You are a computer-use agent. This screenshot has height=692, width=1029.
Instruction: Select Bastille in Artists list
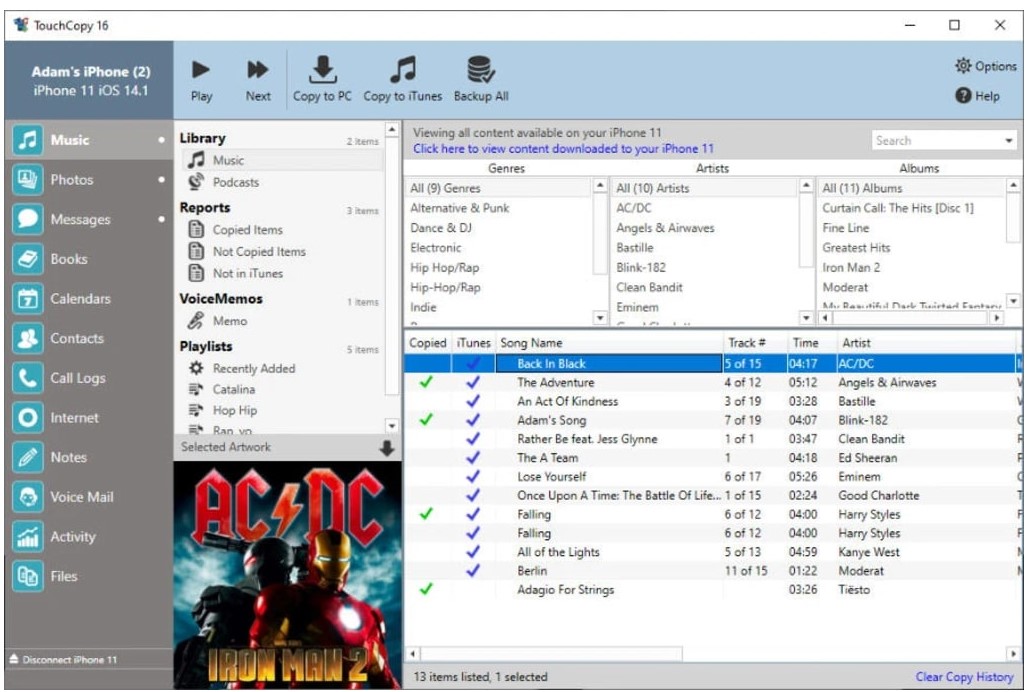[705, 248]
